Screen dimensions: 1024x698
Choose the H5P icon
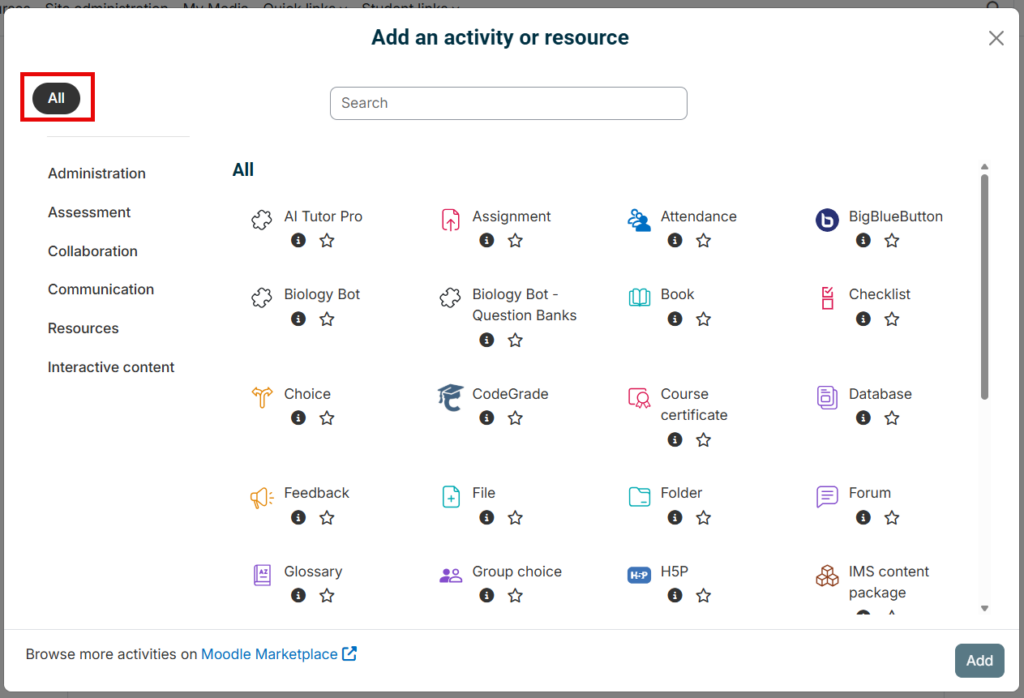click(639, 575)
